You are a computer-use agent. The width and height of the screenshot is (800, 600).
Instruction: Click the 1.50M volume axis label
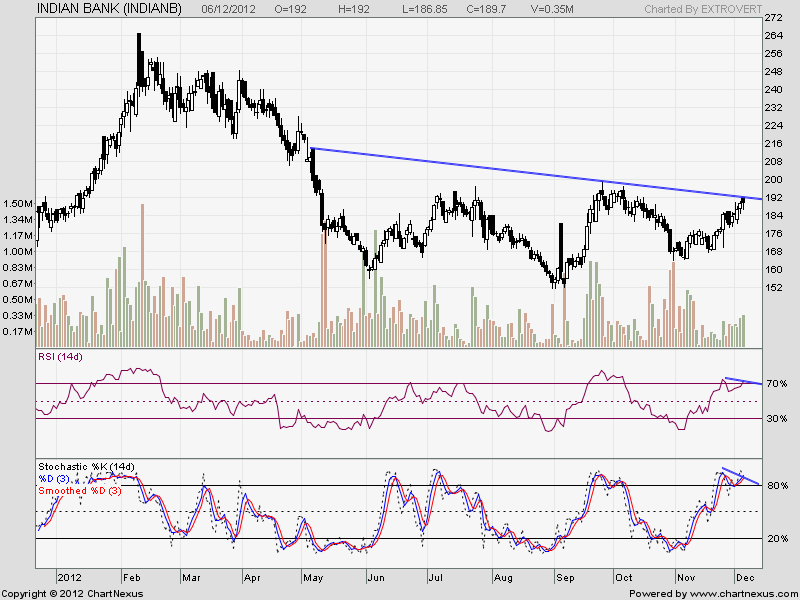point(17,204)
